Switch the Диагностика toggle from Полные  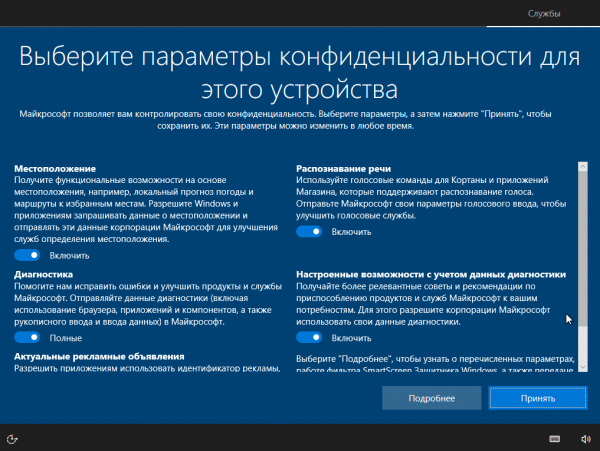click(27, 337)
